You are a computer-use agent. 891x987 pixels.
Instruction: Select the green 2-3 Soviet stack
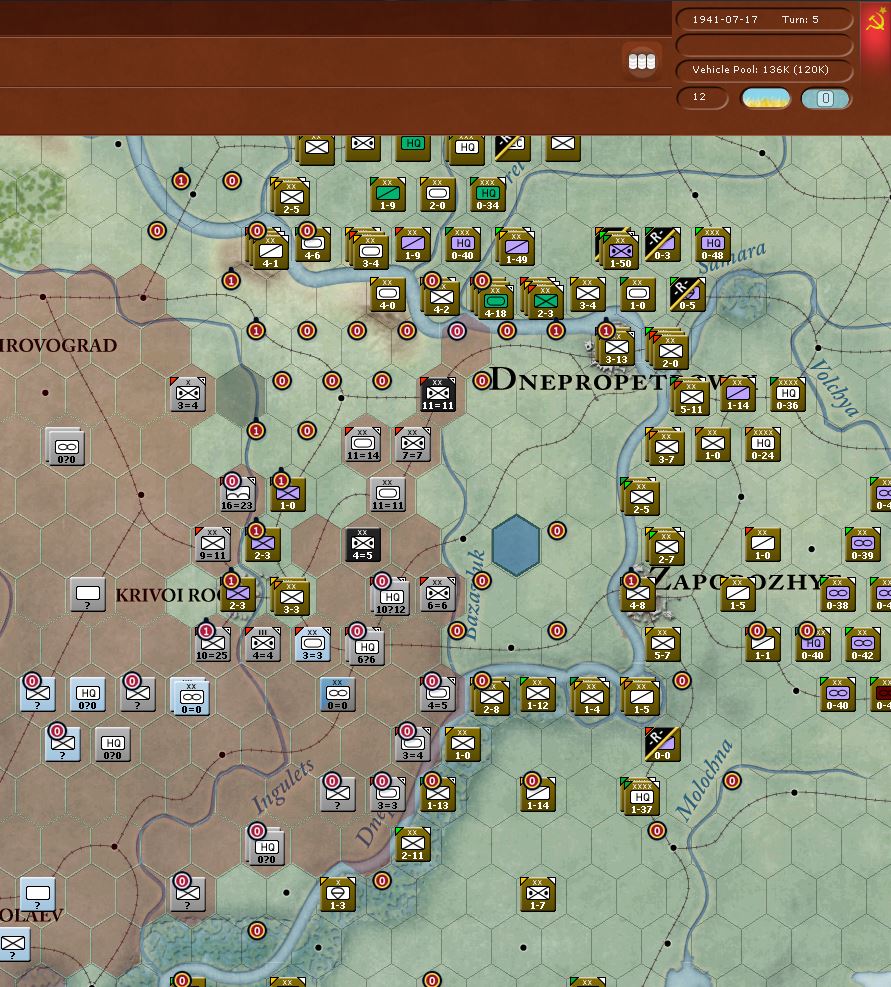pyautogui.click(x=543, y=298)
